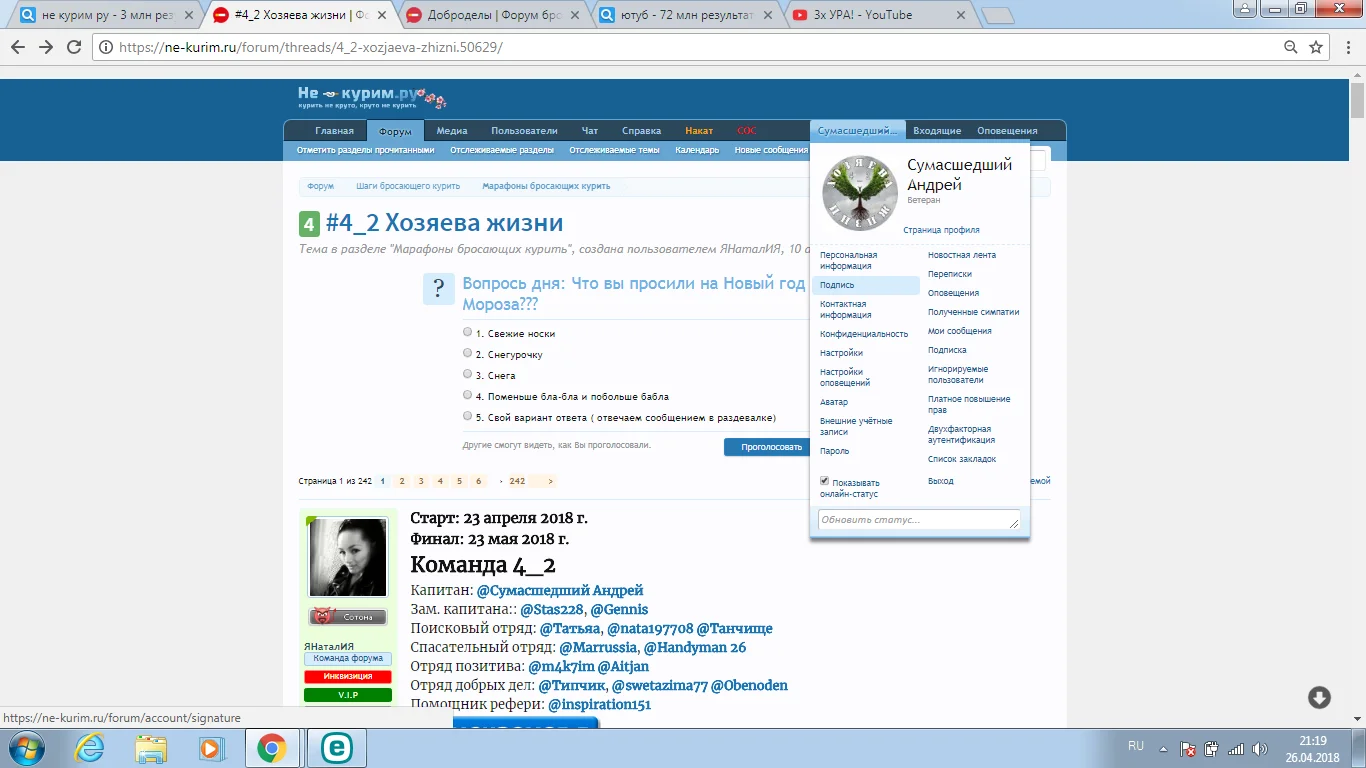The height and width of the screenshot is (768, 1366).
Task: Go to thread page 2
Action: [x=402, y=481]
